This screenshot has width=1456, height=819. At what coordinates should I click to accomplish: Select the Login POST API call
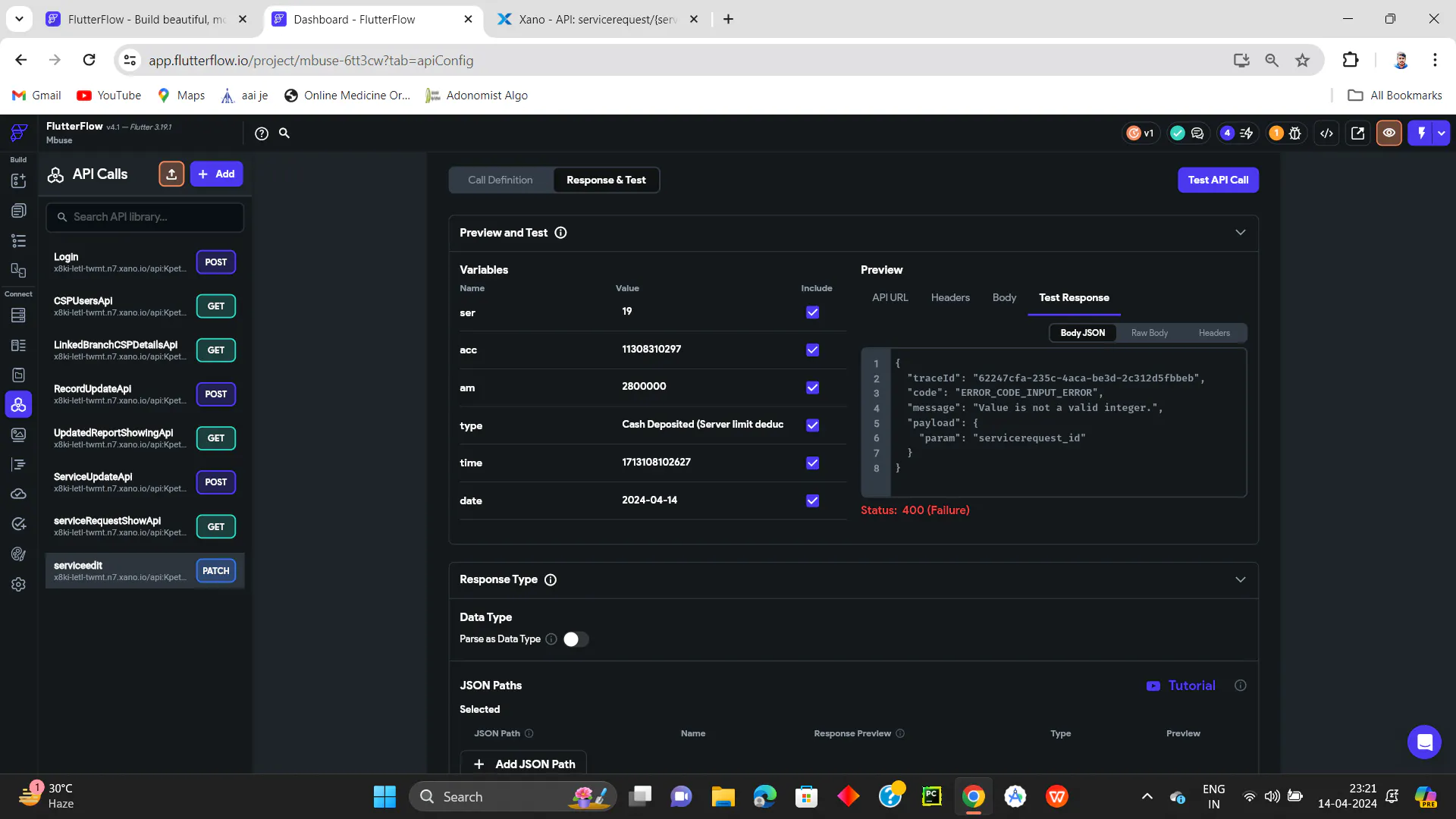tap(144, 262)
